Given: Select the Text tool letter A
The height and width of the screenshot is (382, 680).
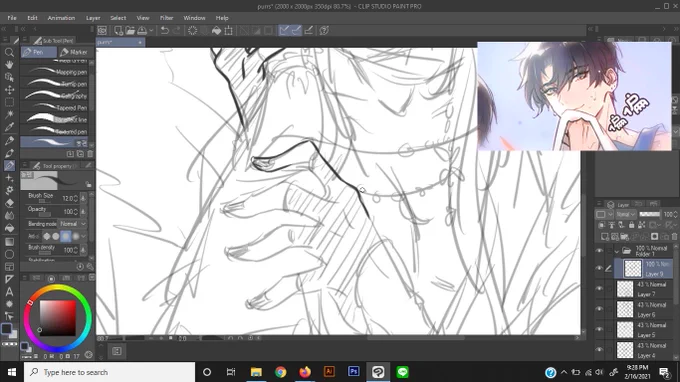Looking at the screenshot, I should [9, 292].
